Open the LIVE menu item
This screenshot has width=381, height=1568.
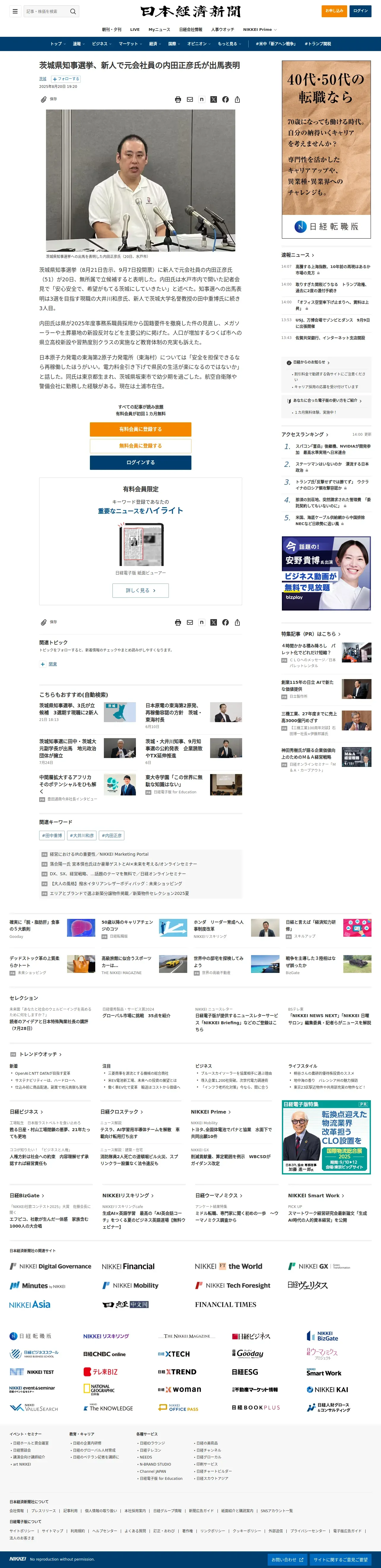tap(134, 29)
